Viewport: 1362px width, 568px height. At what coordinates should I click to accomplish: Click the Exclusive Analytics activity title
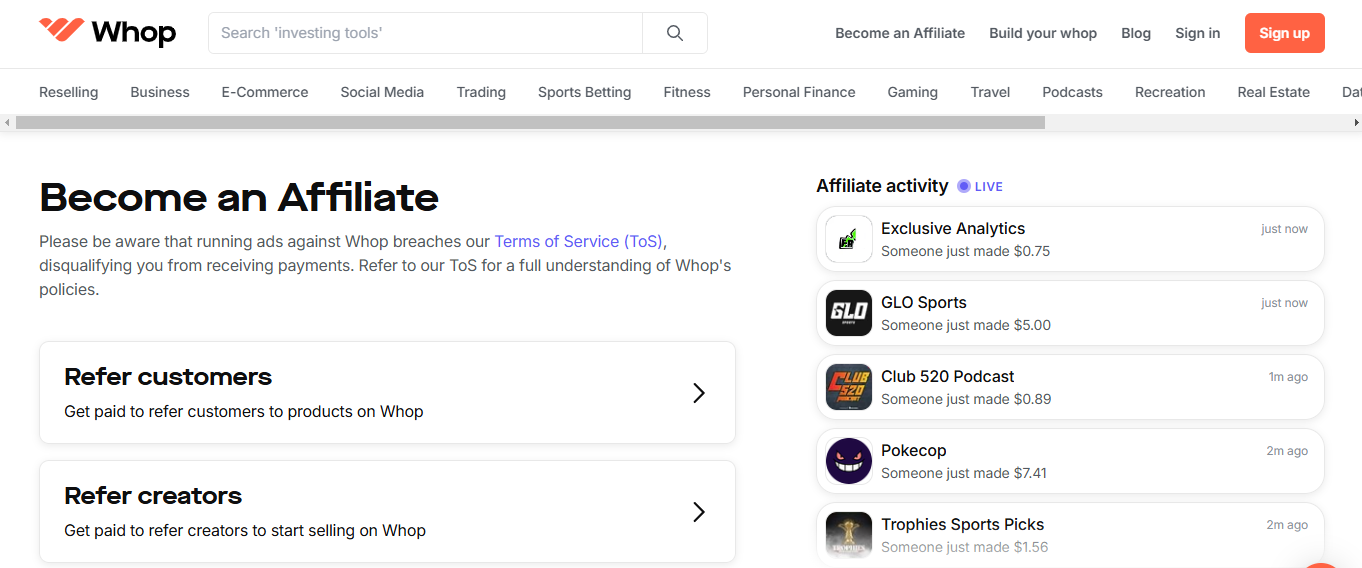pyautogui.click(x=953, y=228)
